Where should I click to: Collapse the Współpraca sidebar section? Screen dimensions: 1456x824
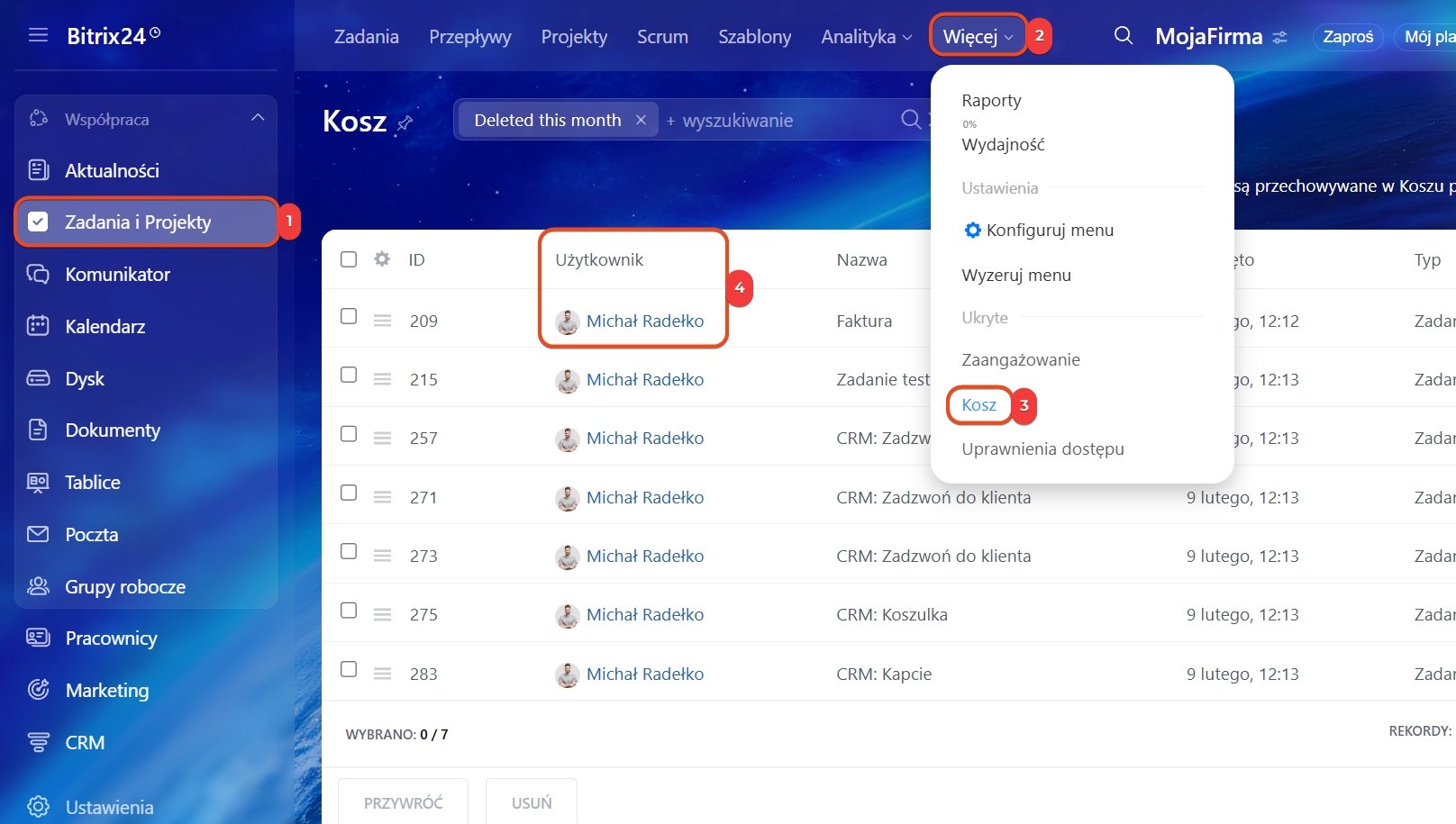(x=258, y=119)
